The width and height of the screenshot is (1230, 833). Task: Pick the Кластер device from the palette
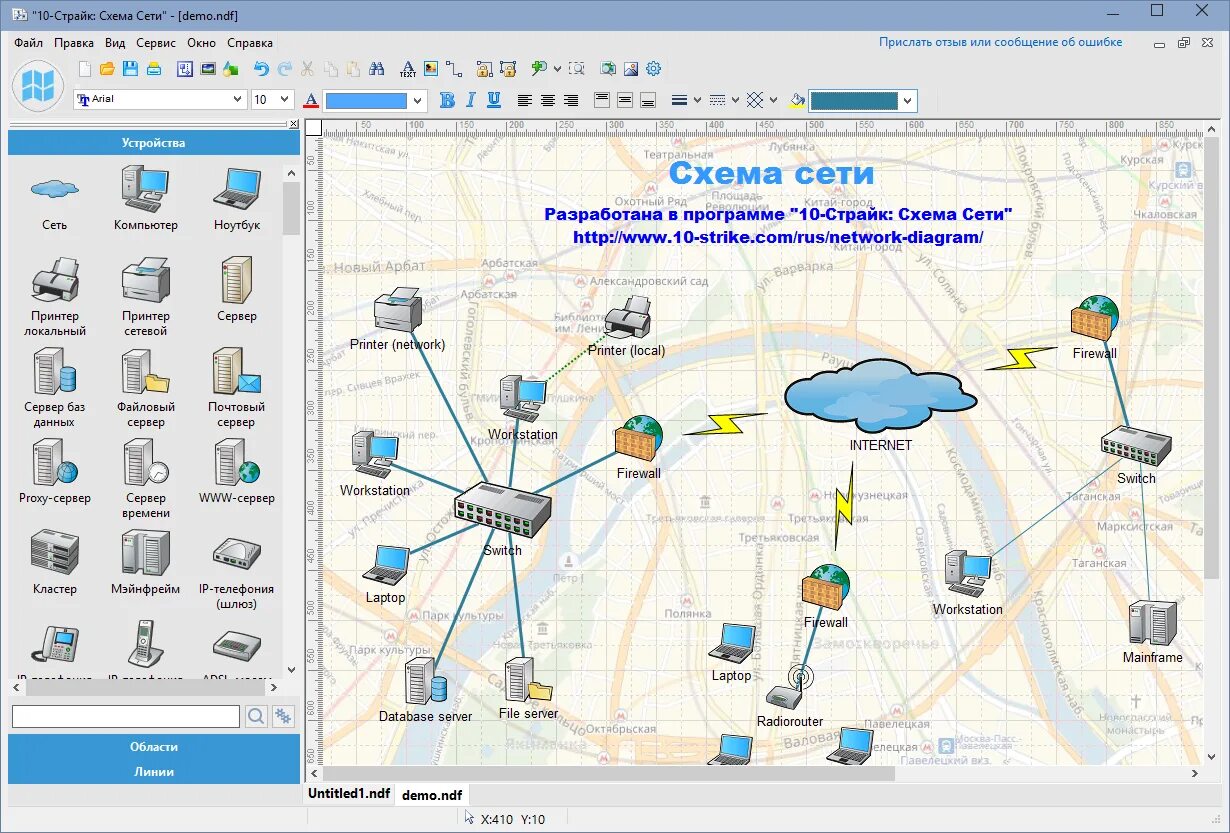click(x=54, y=562)
